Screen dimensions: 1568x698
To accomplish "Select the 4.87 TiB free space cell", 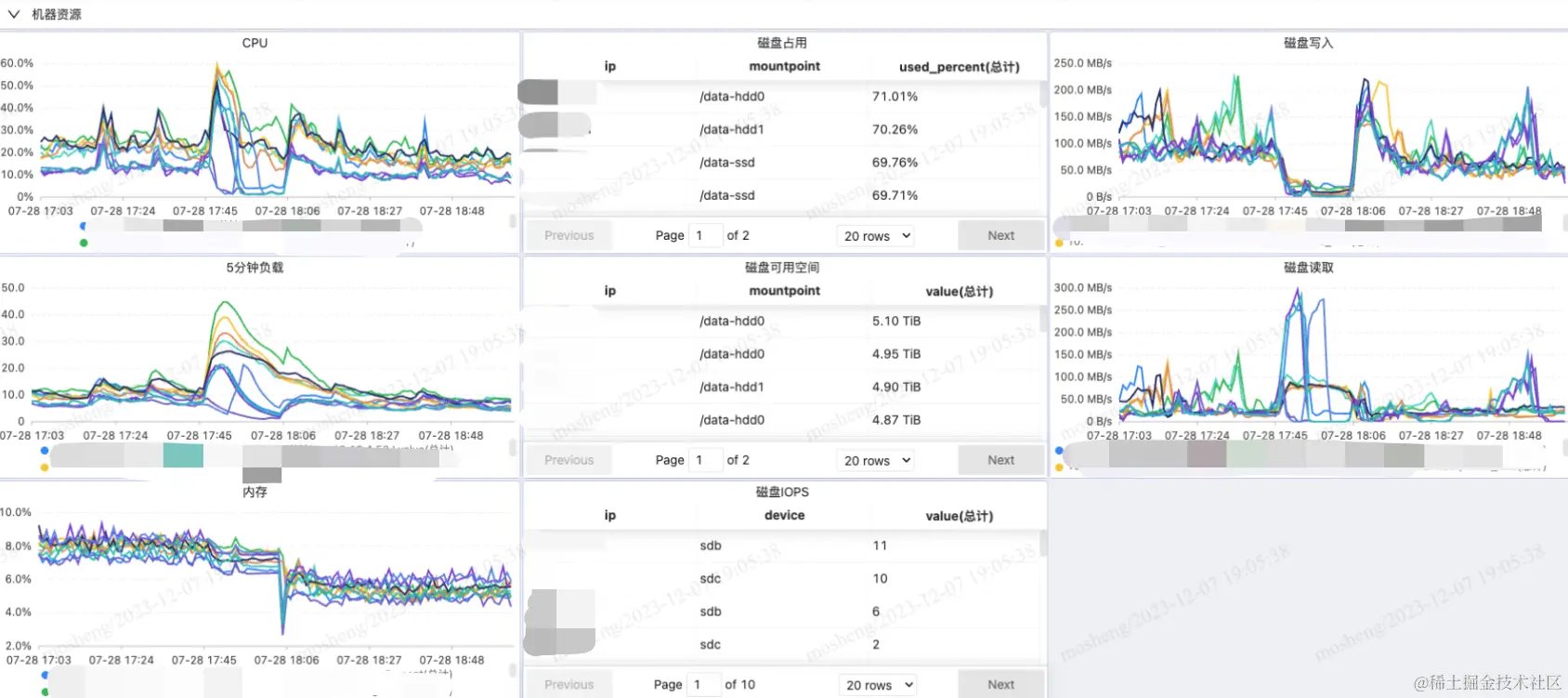I will [x=896, y=420].
